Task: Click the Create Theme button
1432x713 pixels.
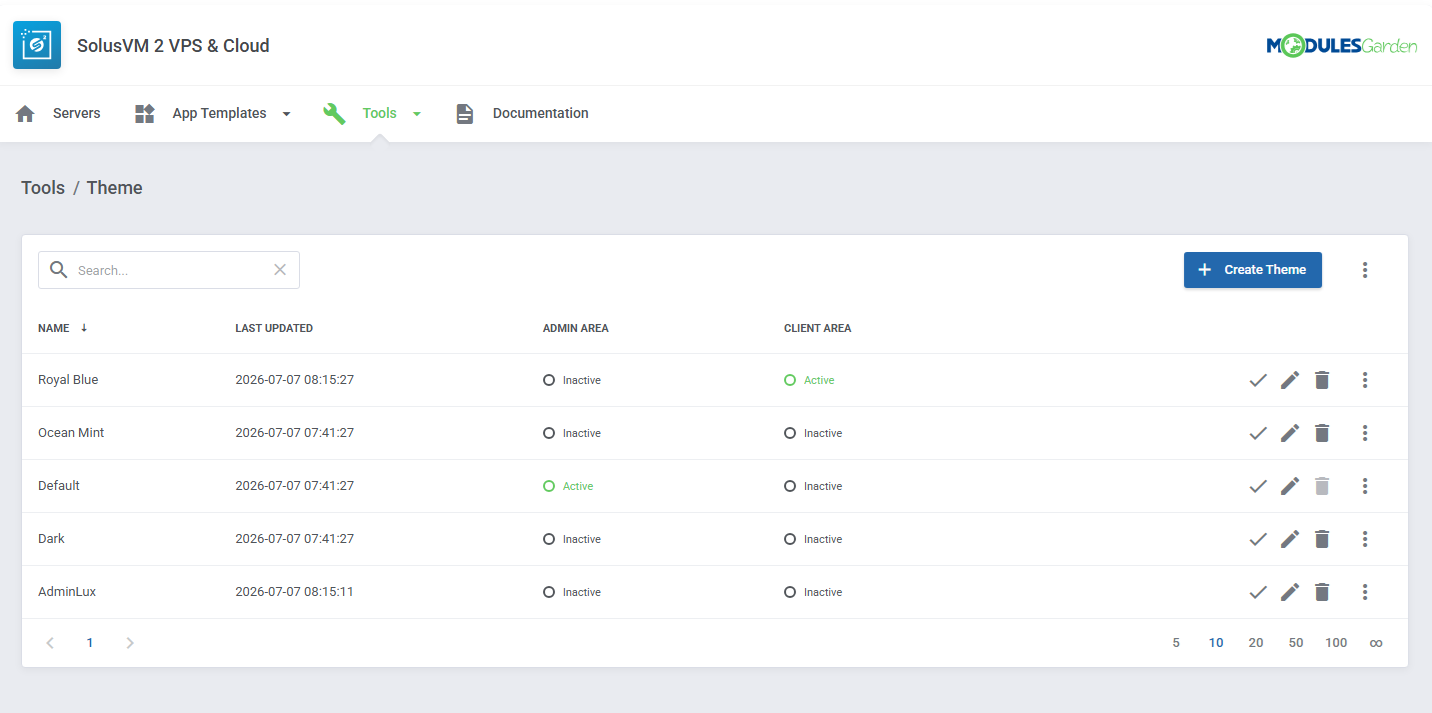Action: [1253, 270]
